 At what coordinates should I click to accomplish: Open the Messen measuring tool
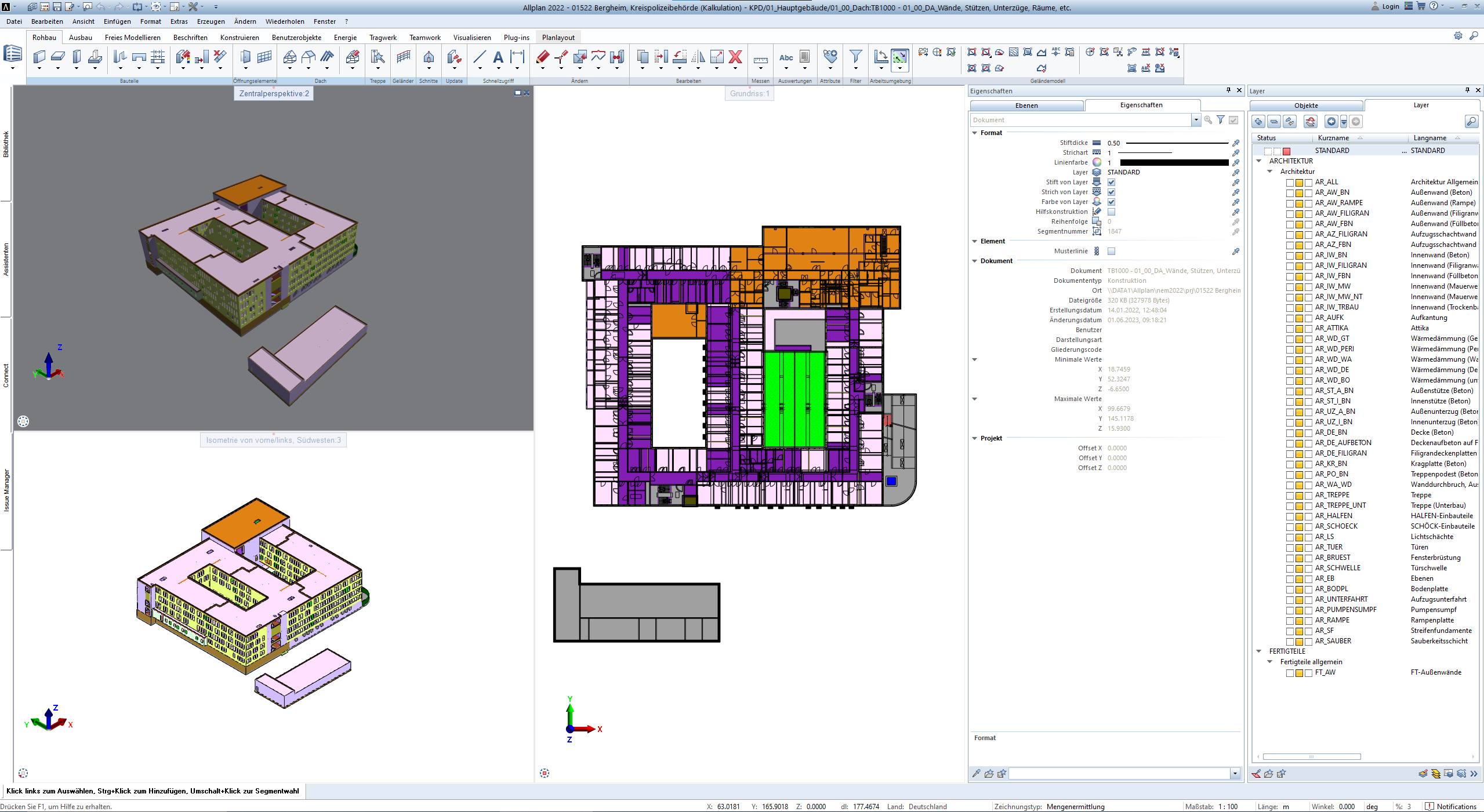pos(760,59)
